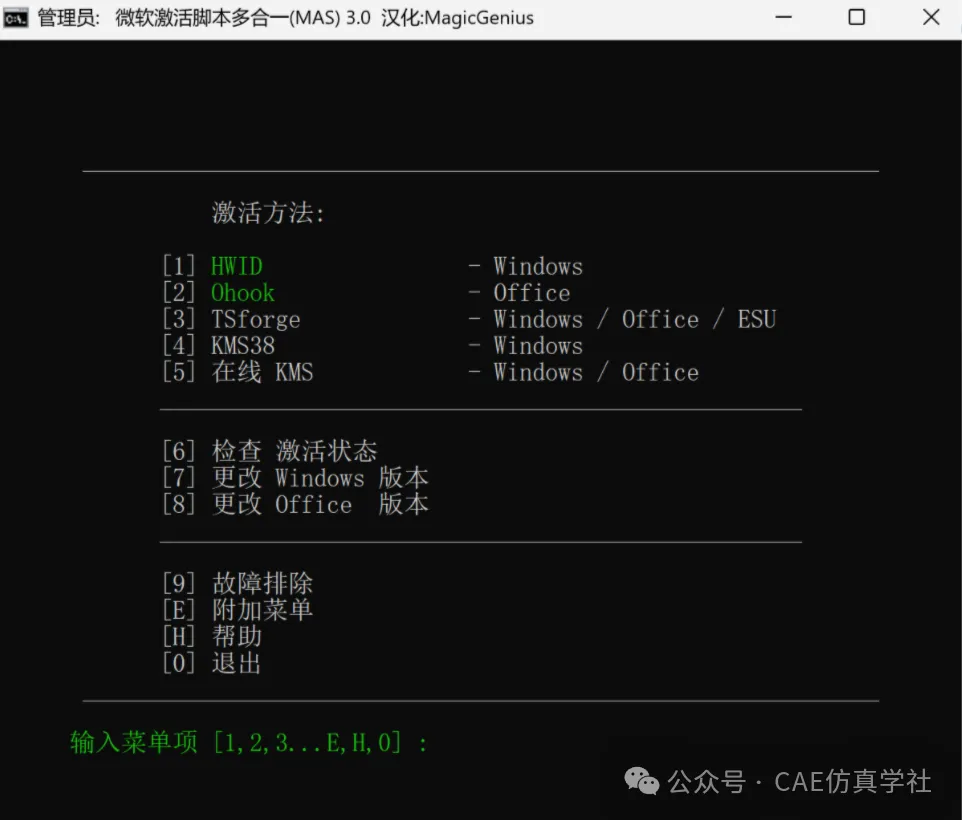The image size is (962, 820).
Task: Click the 故障排除 entry
Action: (263, 583)
